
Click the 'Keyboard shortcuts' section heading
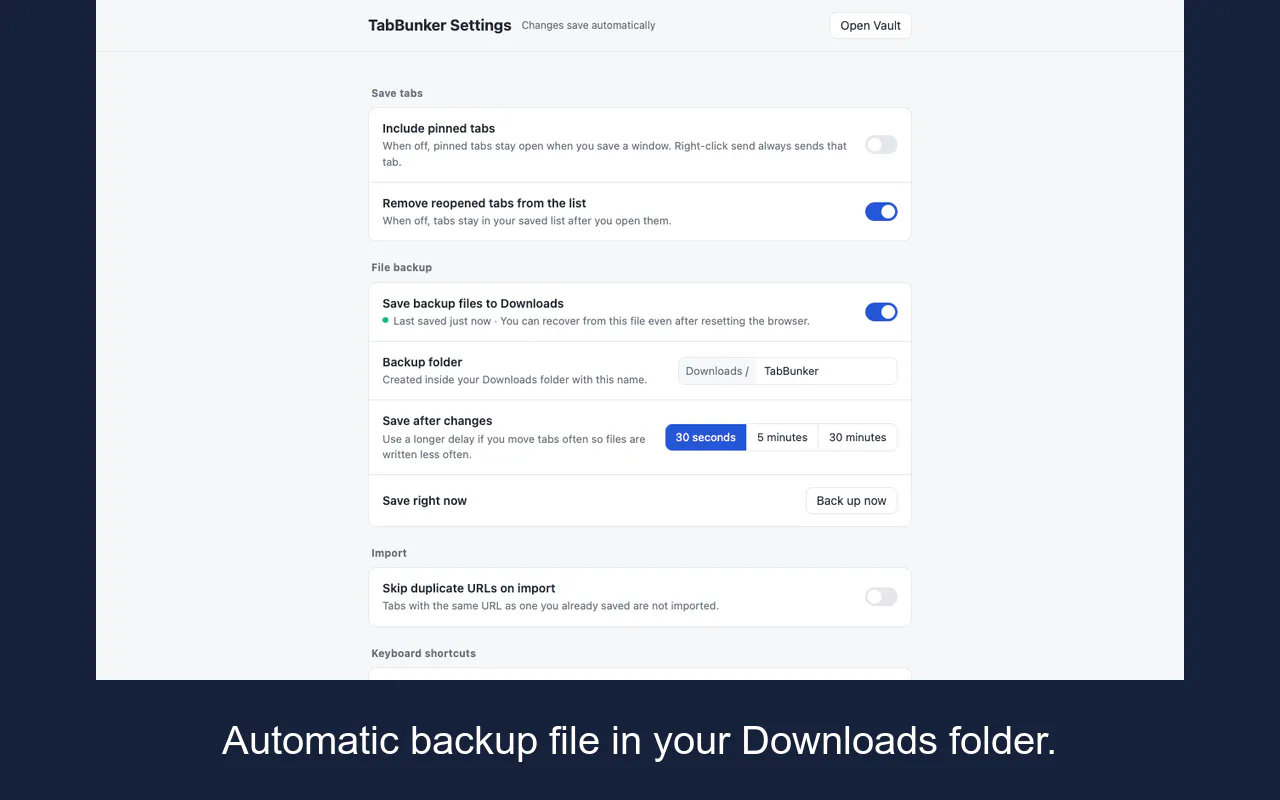click(424, 653)
